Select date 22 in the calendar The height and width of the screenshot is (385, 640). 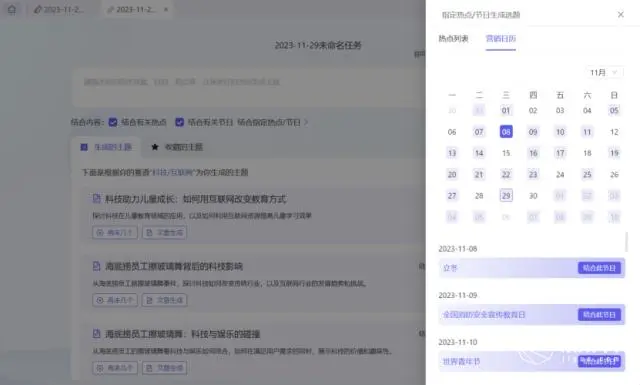[506, 174]
